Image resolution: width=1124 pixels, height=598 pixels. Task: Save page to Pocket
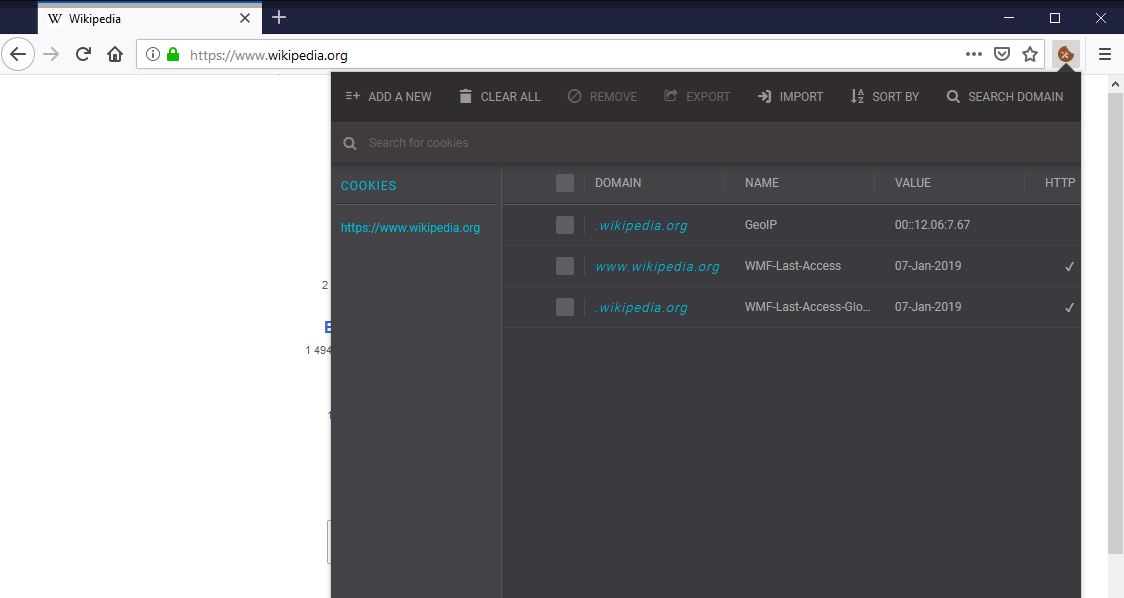[1002, 54]
